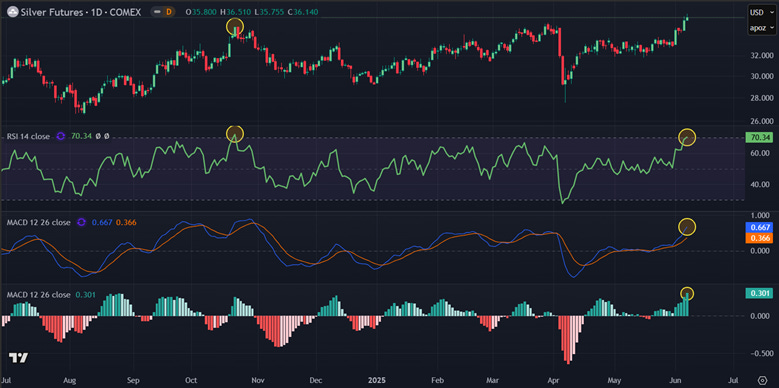Screen dimensions: 779x388
Task: Click the blue 0.667 axis label
Action: 758,228
